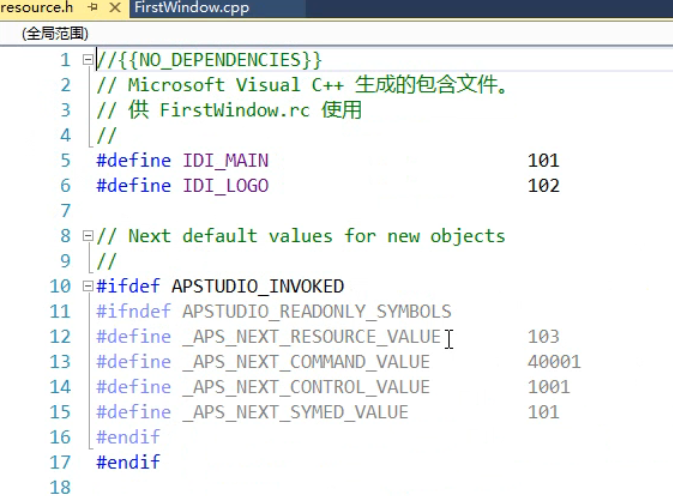Close the resource.h tab
This screenshot has height=501, width=673.
coord(113,8)
